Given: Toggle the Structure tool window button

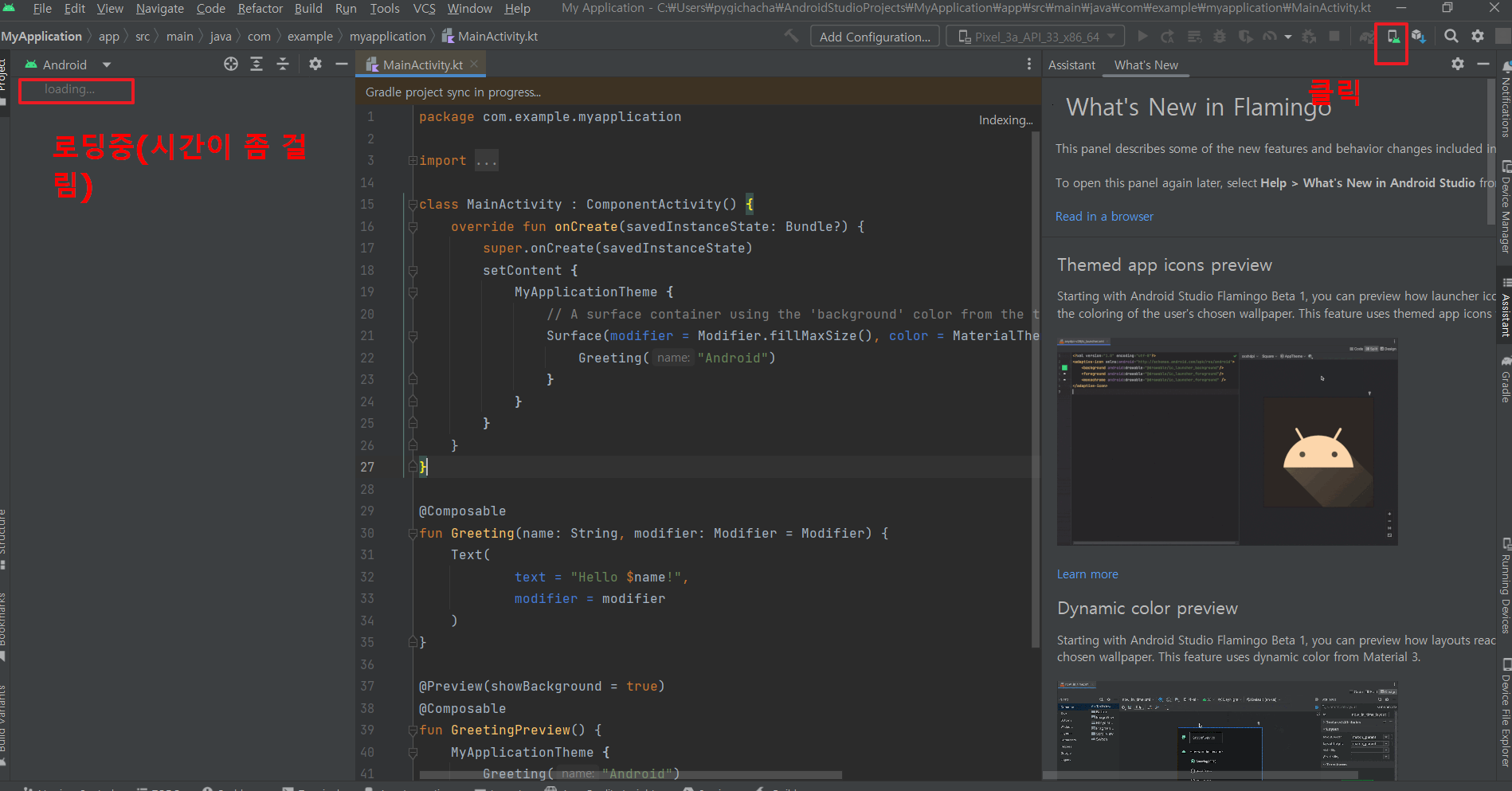Looking at the screenshot, I should 3,540.
